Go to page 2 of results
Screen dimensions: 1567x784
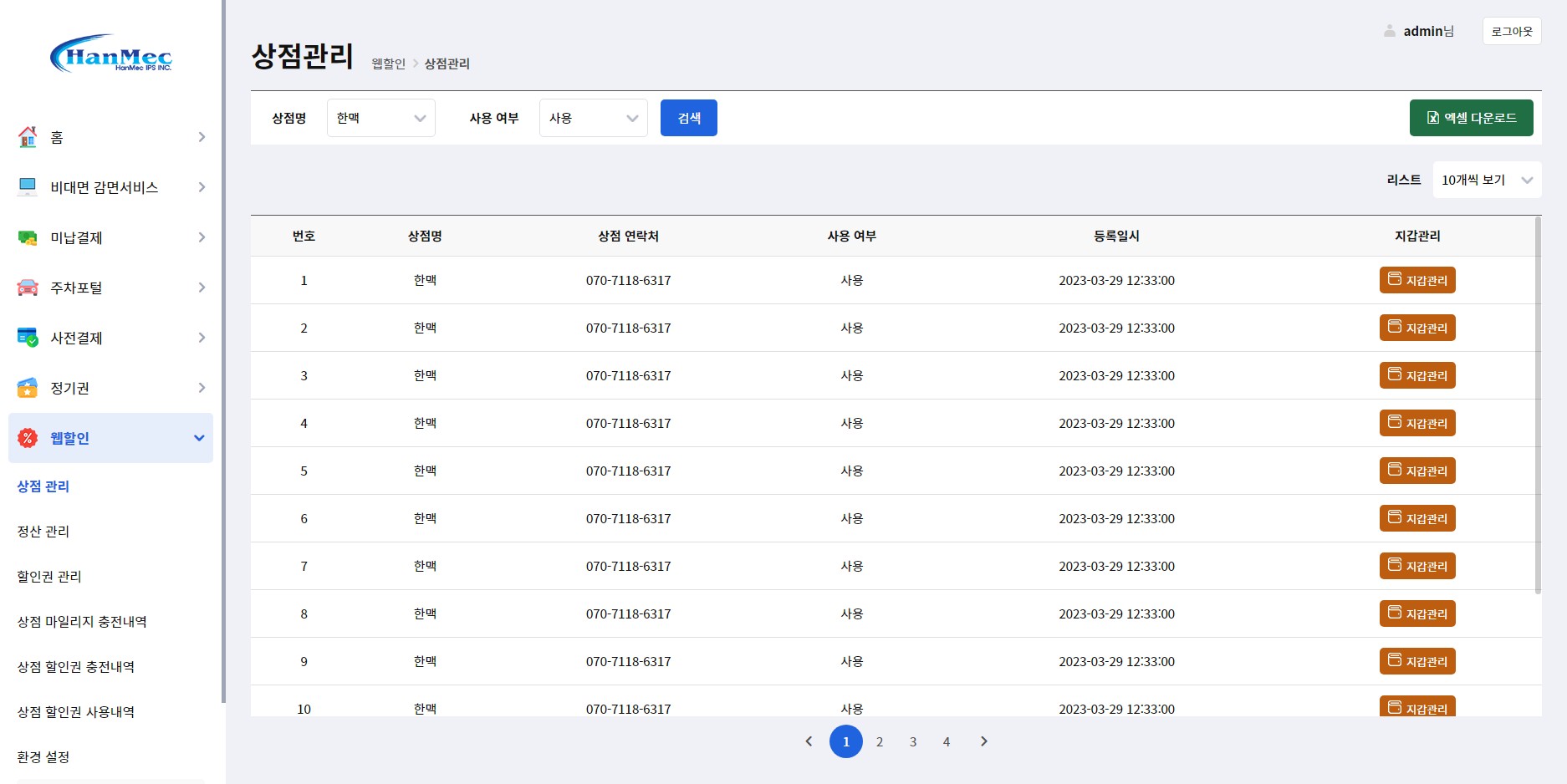880,741
